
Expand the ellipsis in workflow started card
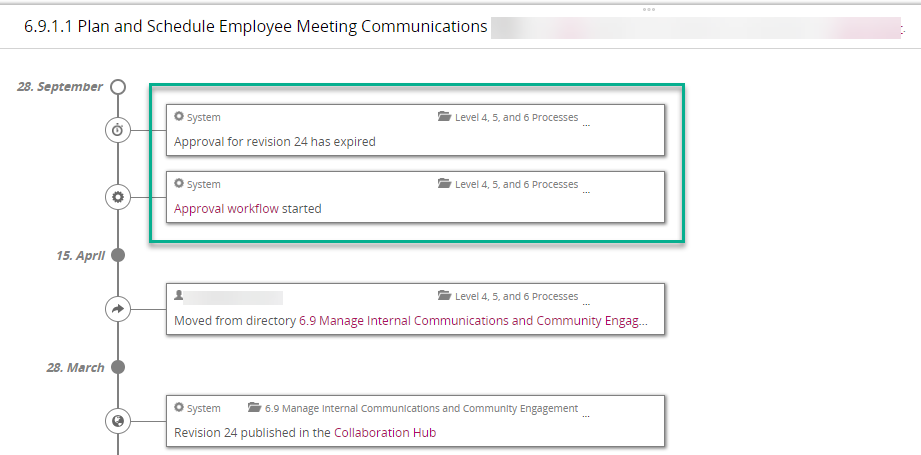(x=586, y=192)
